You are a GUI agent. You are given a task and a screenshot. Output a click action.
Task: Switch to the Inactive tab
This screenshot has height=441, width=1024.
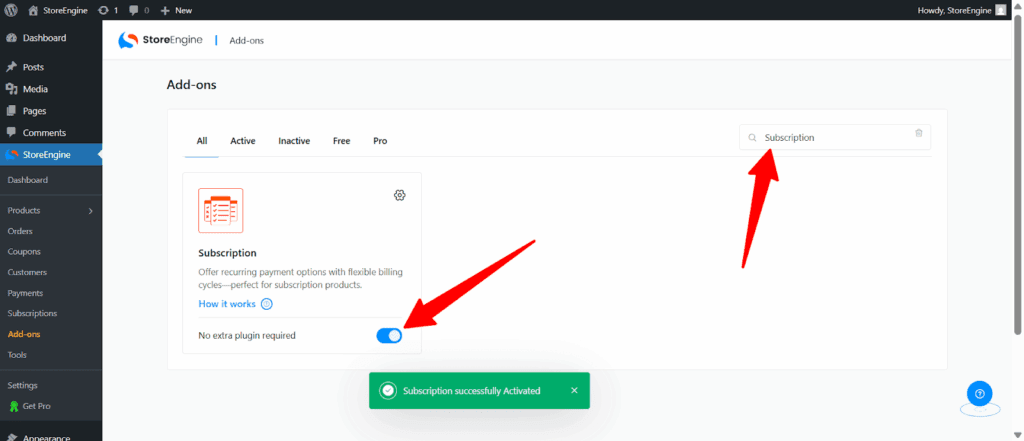[294, 140]
